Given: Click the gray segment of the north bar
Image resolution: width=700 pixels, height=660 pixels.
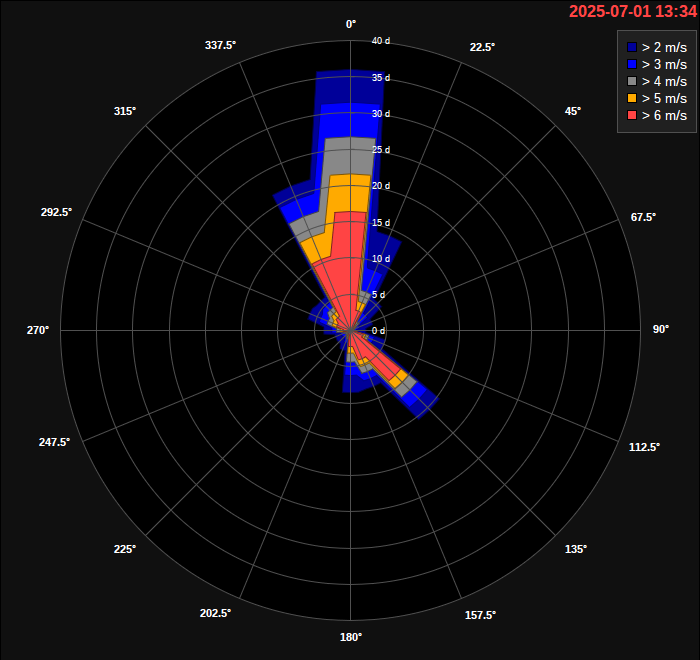Looking at the screenshot, I should coord(350,156).
